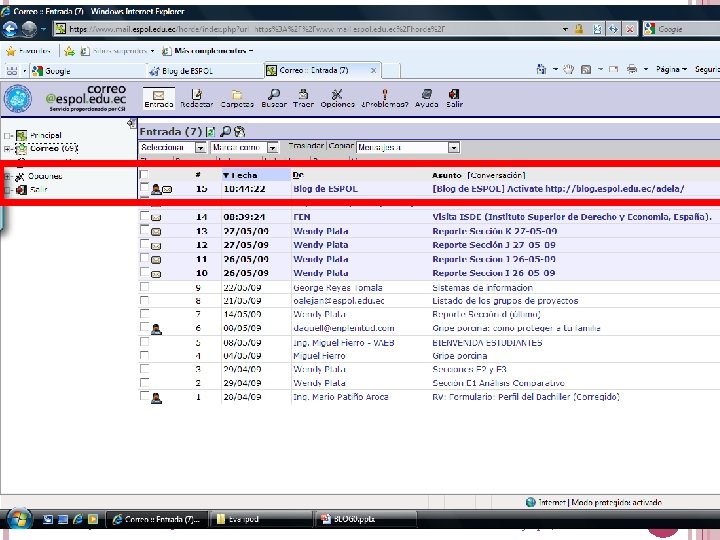
Task: Click the Internet Explorer quick launch icon
Action: pyautogui.click(x=78, y=519)
